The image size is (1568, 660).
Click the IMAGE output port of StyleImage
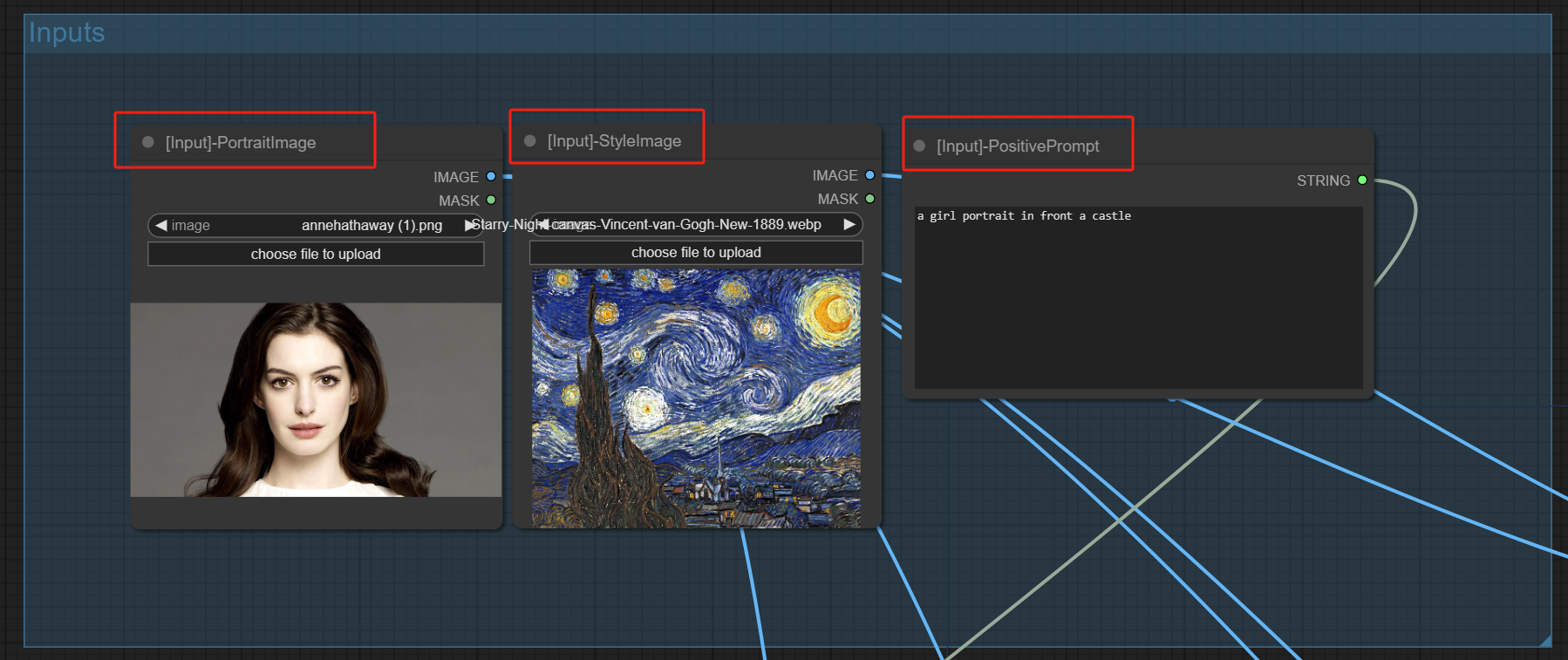869,175
